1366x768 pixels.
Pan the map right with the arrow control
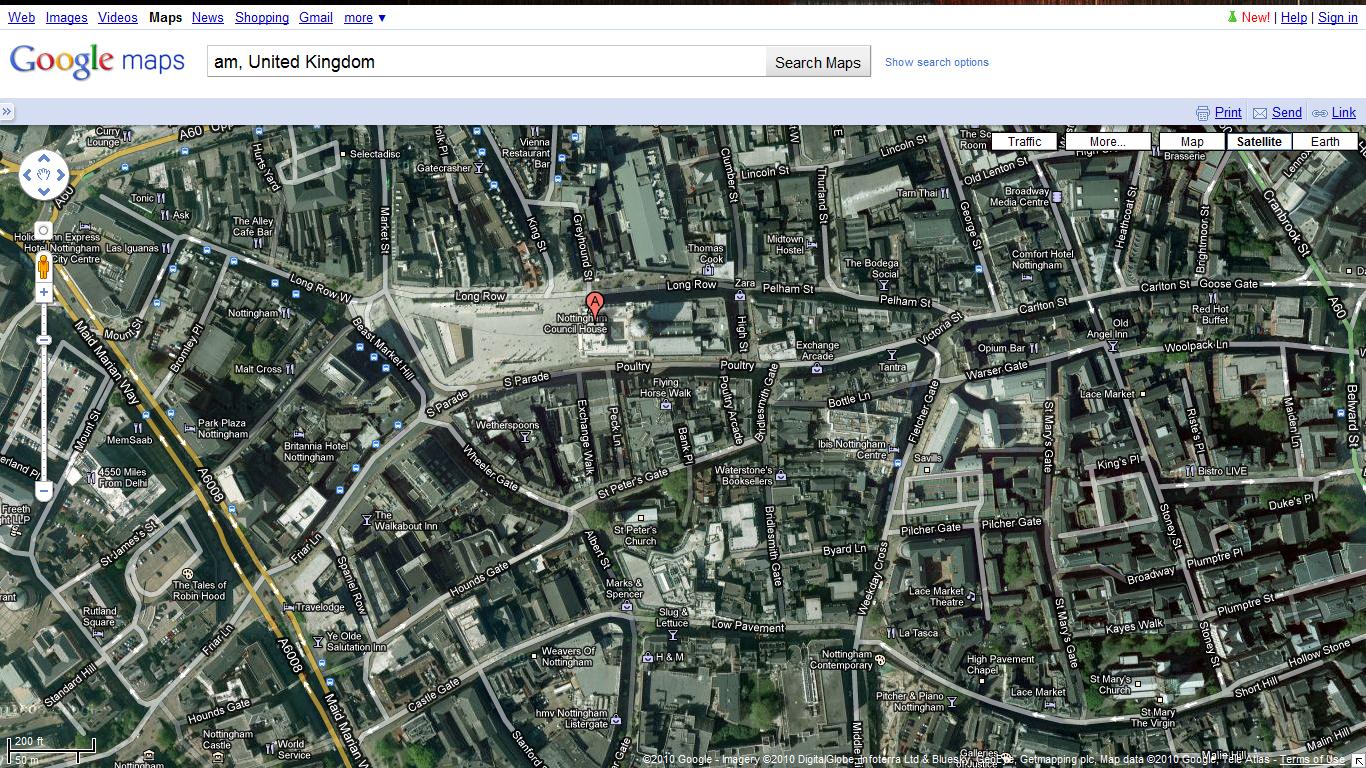click(x=61, y=176)
